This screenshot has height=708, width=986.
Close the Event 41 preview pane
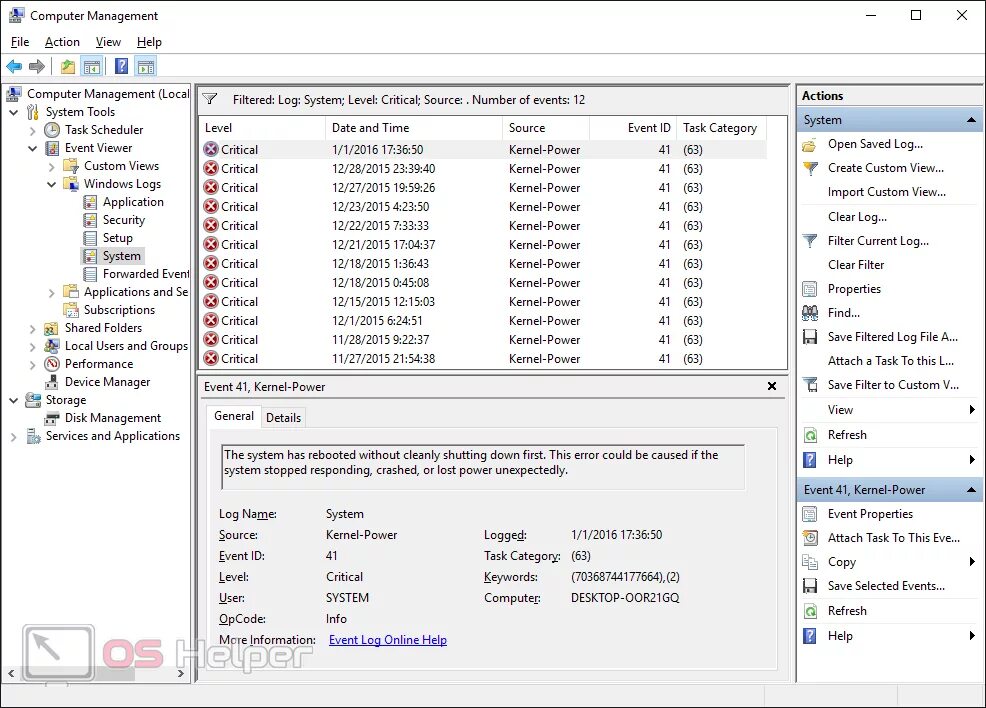772,386
